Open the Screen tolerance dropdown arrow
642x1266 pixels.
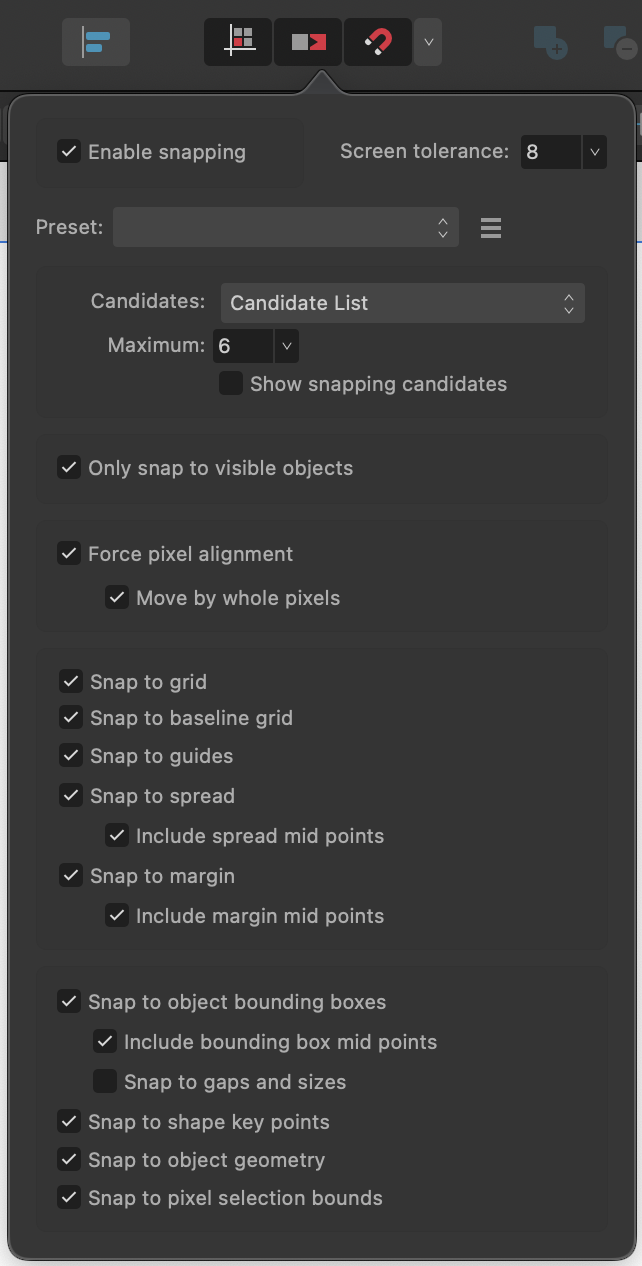[595, 152]
